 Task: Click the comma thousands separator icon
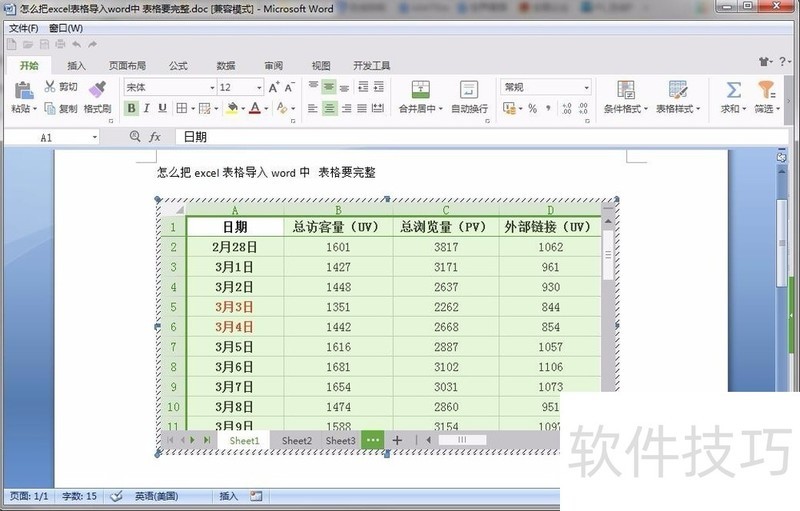point(548,108)
